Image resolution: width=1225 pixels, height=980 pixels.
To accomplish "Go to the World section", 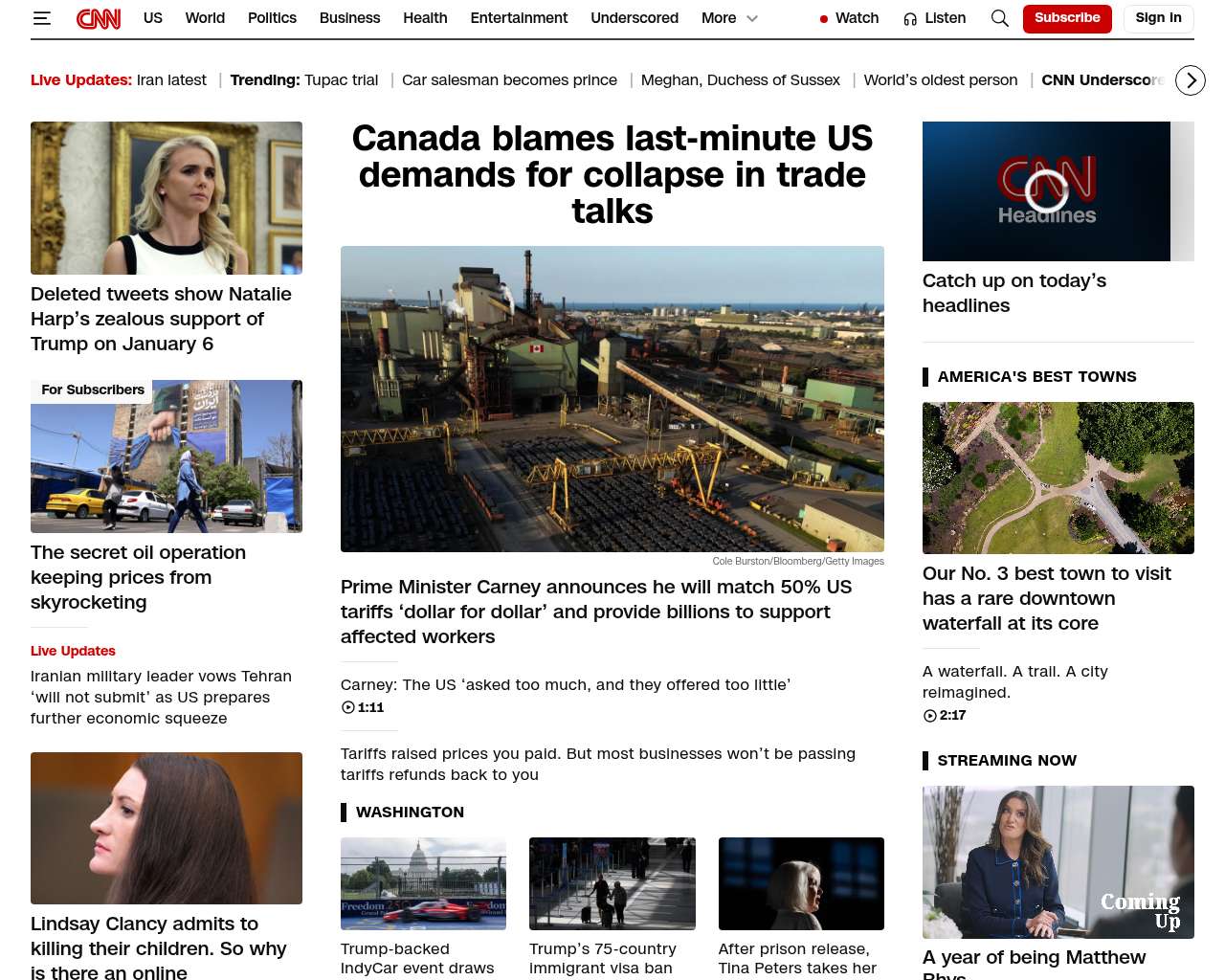I will coord(205,18).
